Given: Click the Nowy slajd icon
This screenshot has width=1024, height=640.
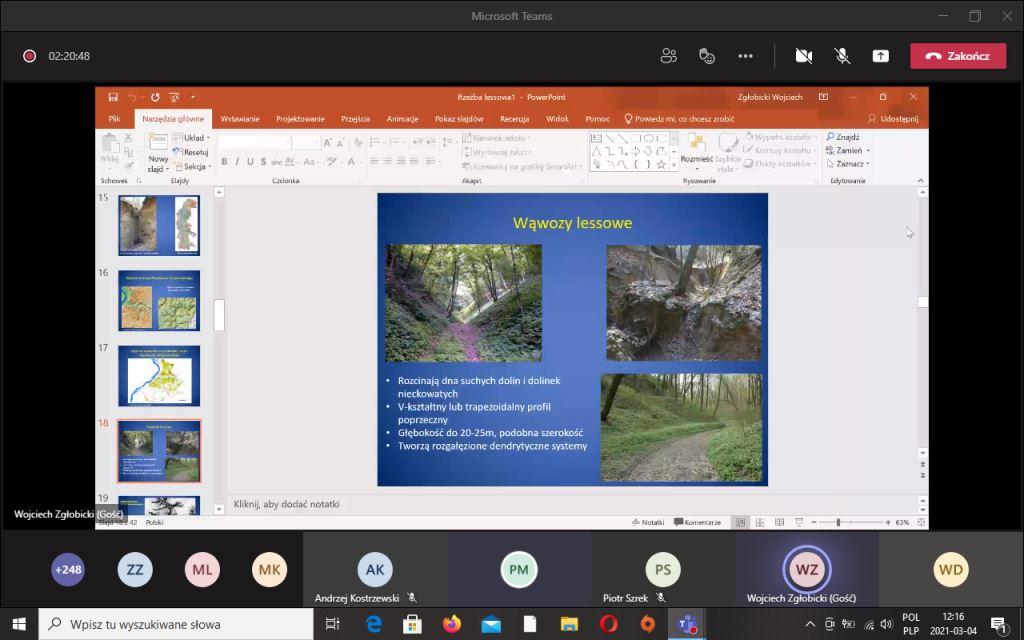Looking at the screenshot, I should coord(158,144).
